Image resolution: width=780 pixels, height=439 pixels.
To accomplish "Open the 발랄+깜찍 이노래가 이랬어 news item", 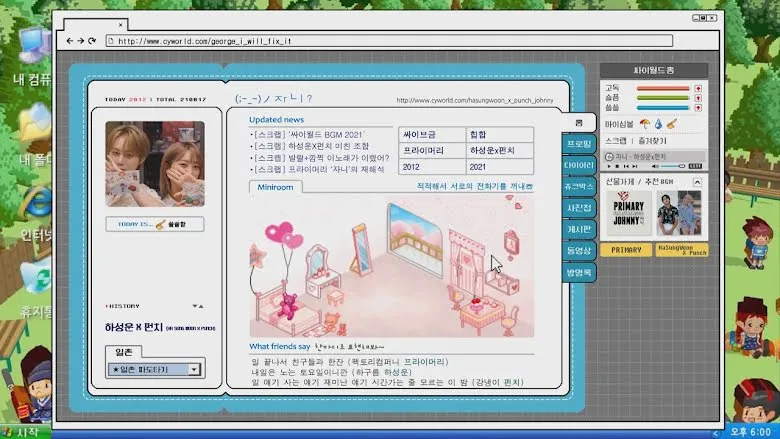I will [x=321, y=158].
